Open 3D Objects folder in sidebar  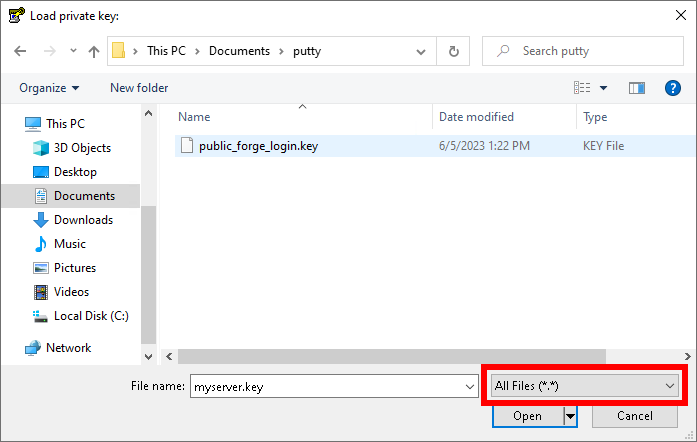click(x=82, y=148)
